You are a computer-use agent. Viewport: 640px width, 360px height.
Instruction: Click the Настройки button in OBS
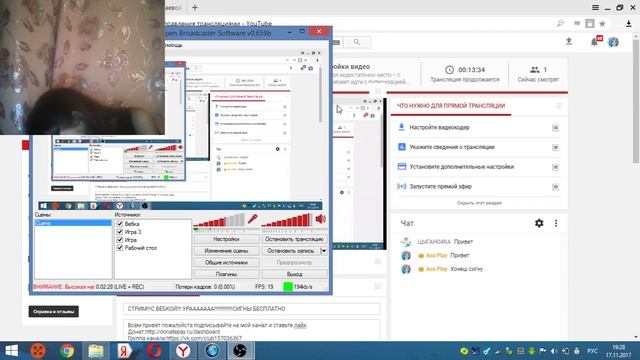pyautogui.click(x=226, y=239)
